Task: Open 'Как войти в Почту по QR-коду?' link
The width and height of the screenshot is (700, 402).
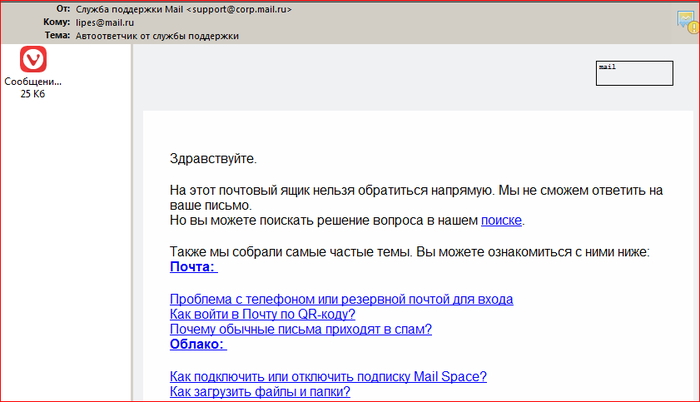Action: click(262, 314)
